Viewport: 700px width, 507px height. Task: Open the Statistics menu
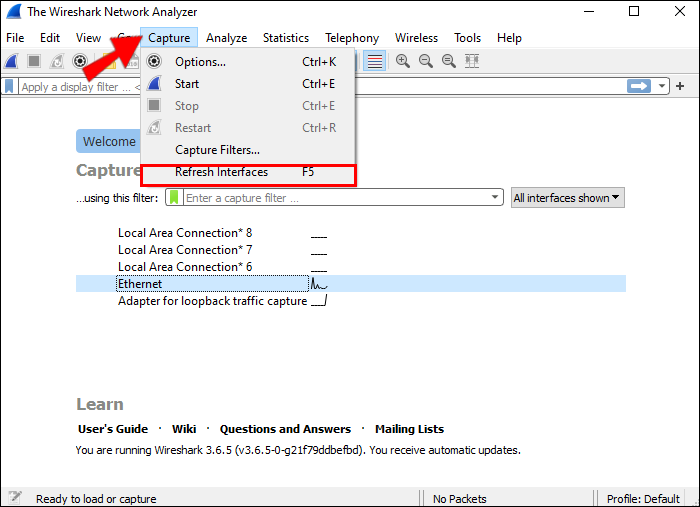286,38
